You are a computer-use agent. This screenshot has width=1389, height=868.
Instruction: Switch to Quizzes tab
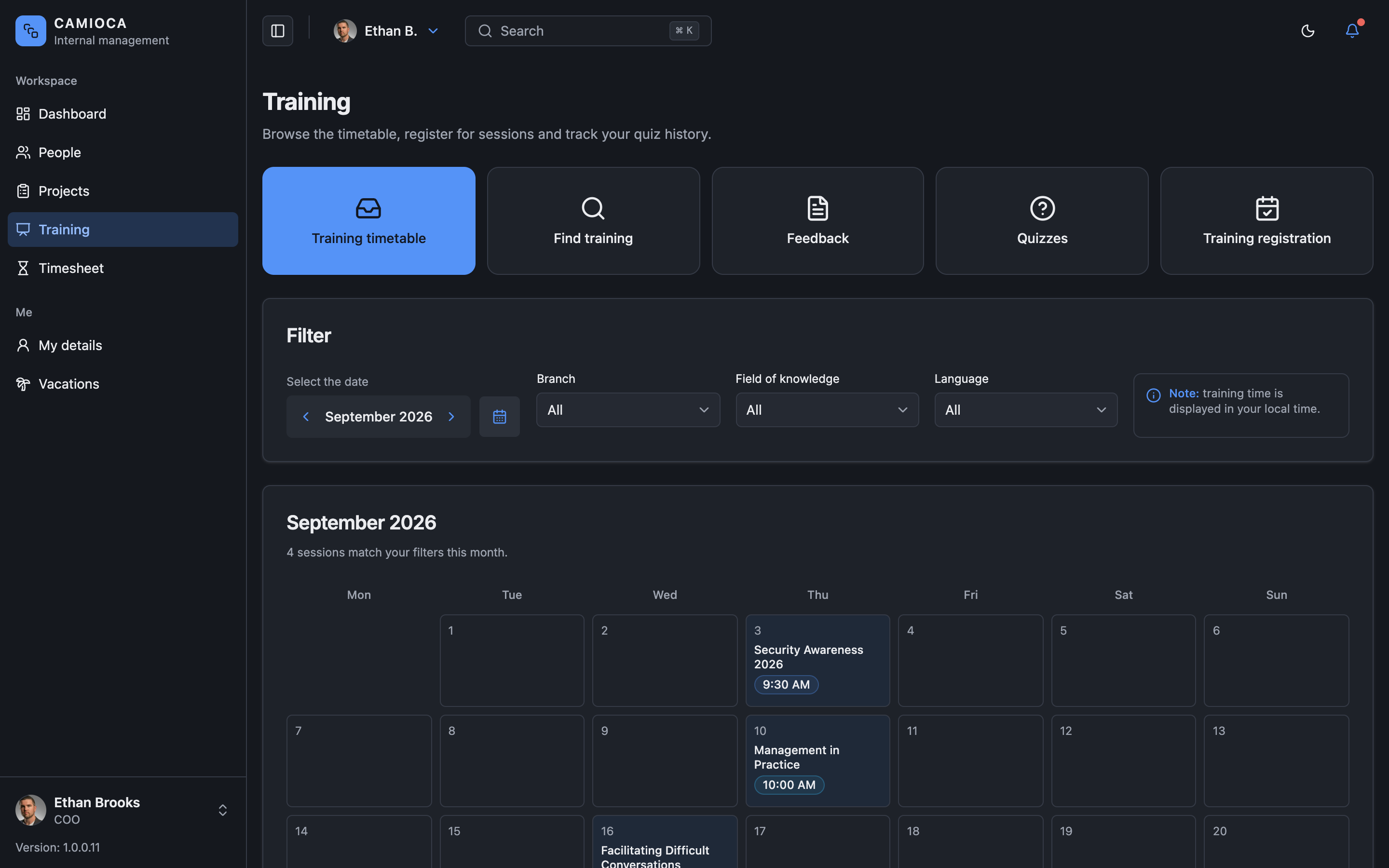pos(1042,221)
